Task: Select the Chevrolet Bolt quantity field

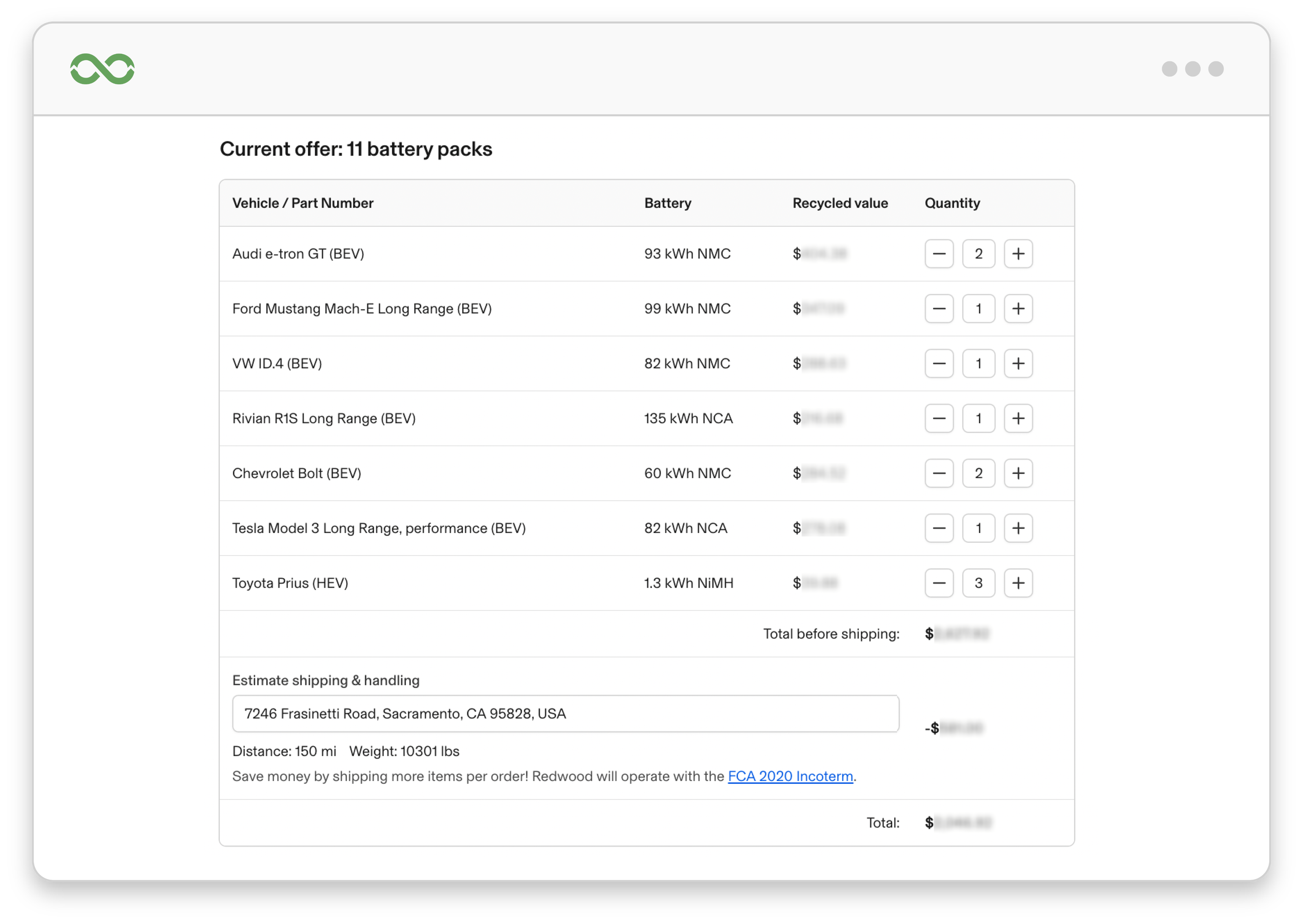Action: (x=978, y=473)
